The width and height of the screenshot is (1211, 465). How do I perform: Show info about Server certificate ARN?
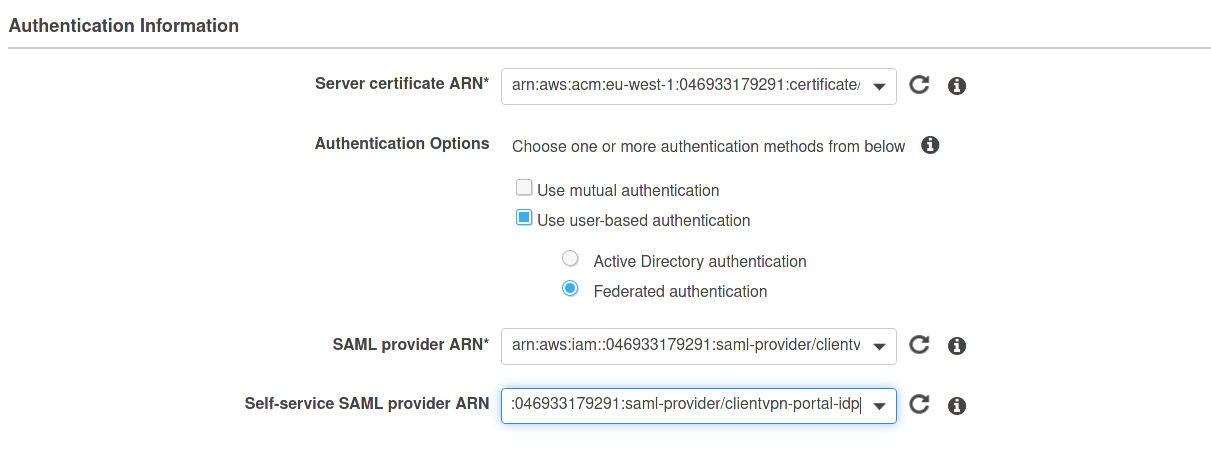pyautogui.click(x=956, y=86)
